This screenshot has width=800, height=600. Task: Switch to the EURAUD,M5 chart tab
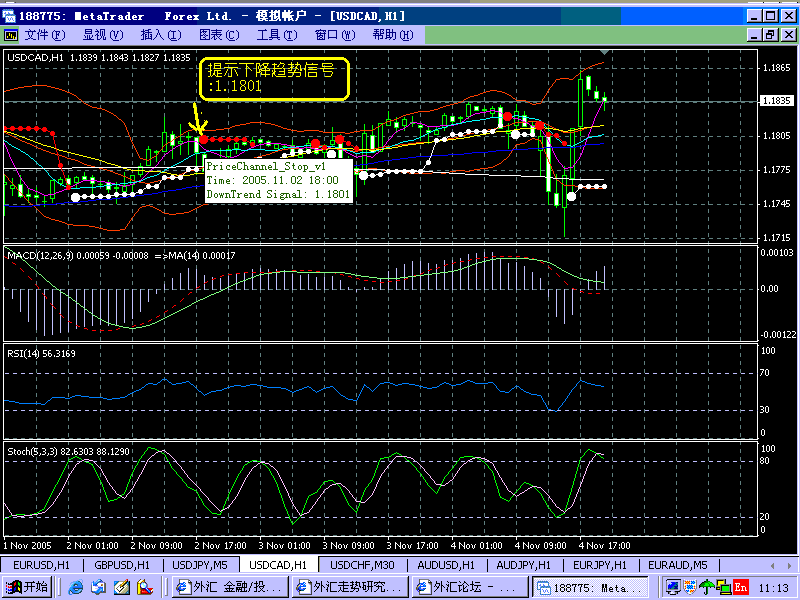pos(678,565)
